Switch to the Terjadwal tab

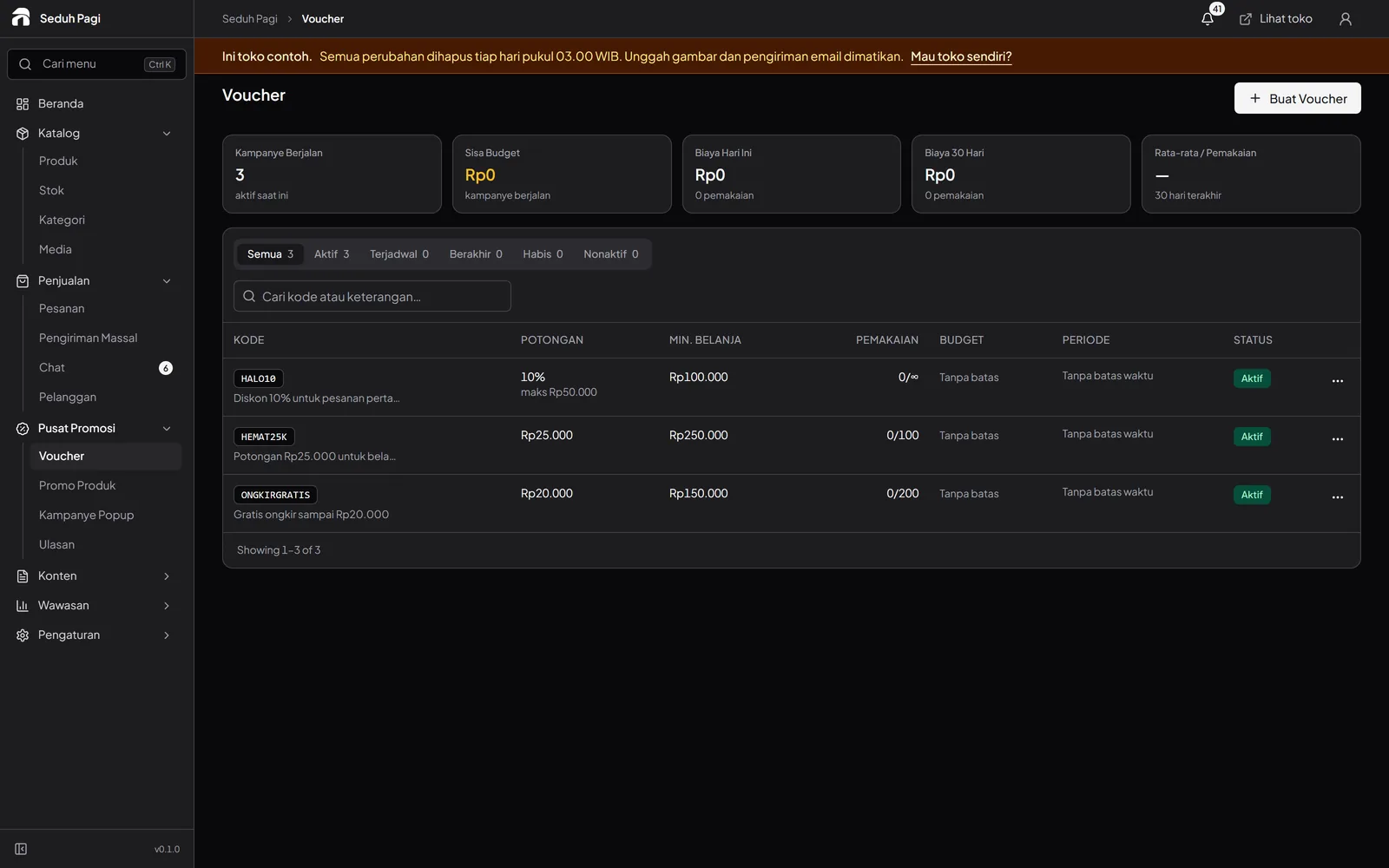399,254
